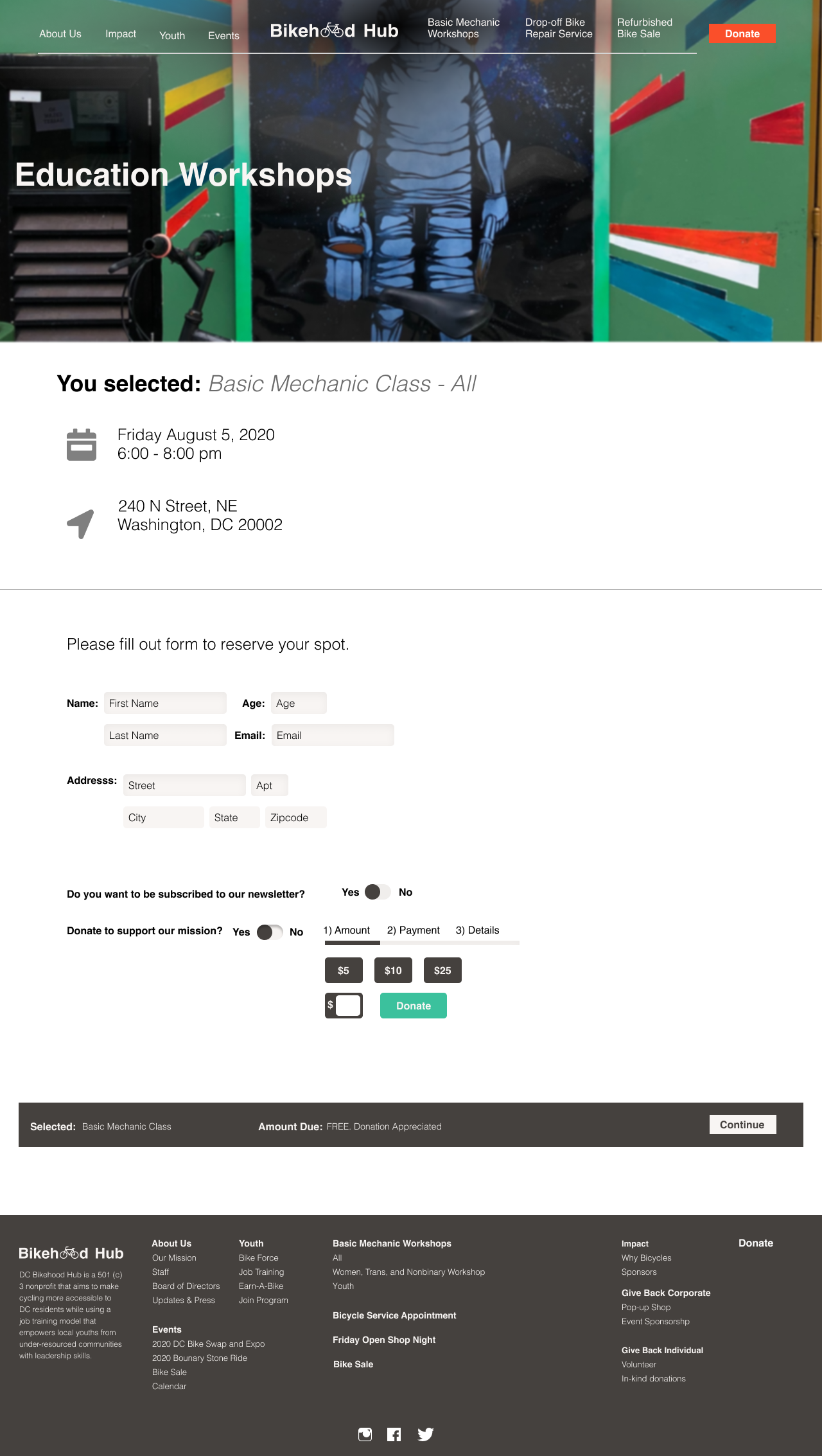Select the $25 donation amount
This screenshot has height=1456, width=822.
point(442,970)
